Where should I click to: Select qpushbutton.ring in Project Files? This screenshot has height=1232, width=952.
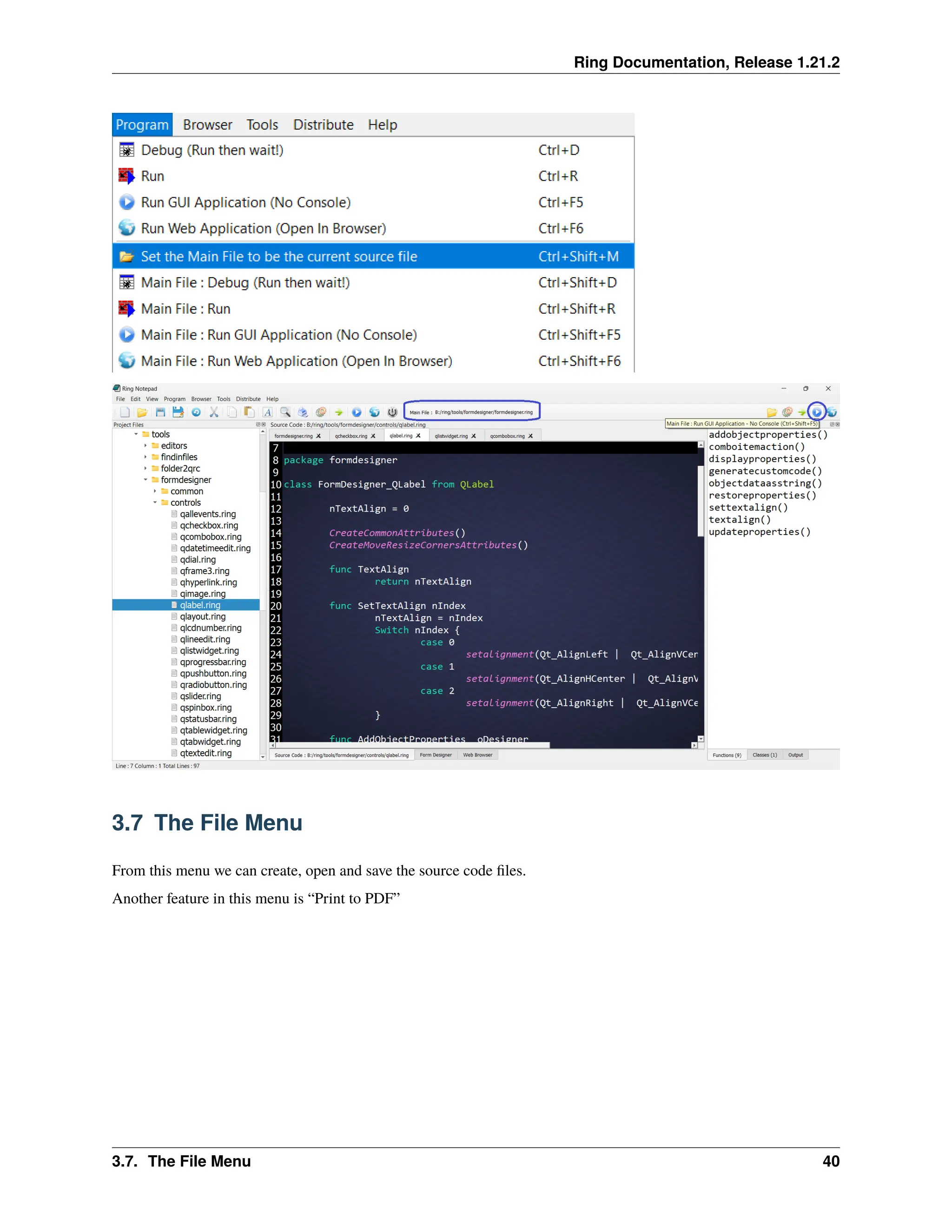[212, 674]
